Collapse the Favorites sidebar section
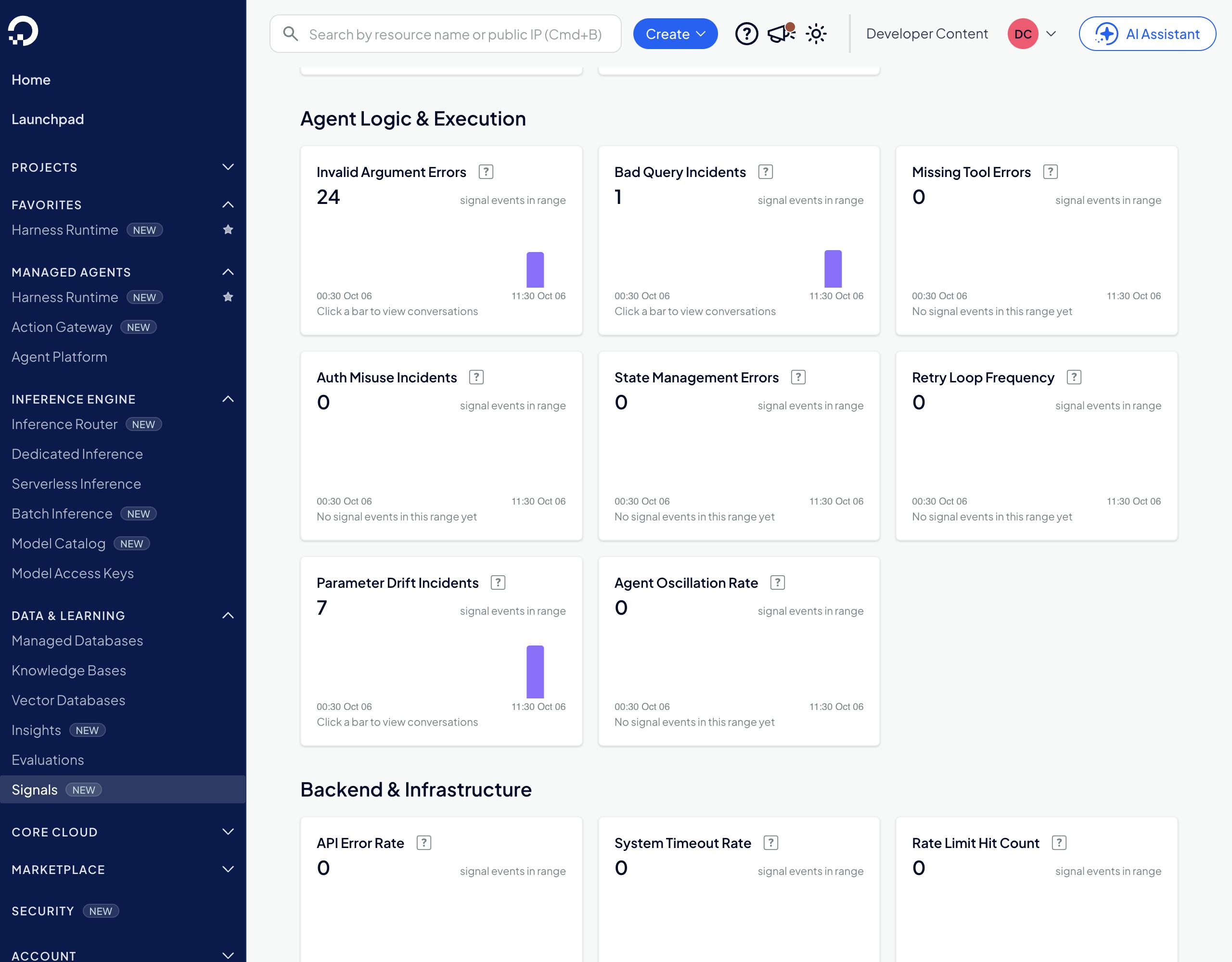The height and width of the screenshot is (962, 1232). [122, 205]
